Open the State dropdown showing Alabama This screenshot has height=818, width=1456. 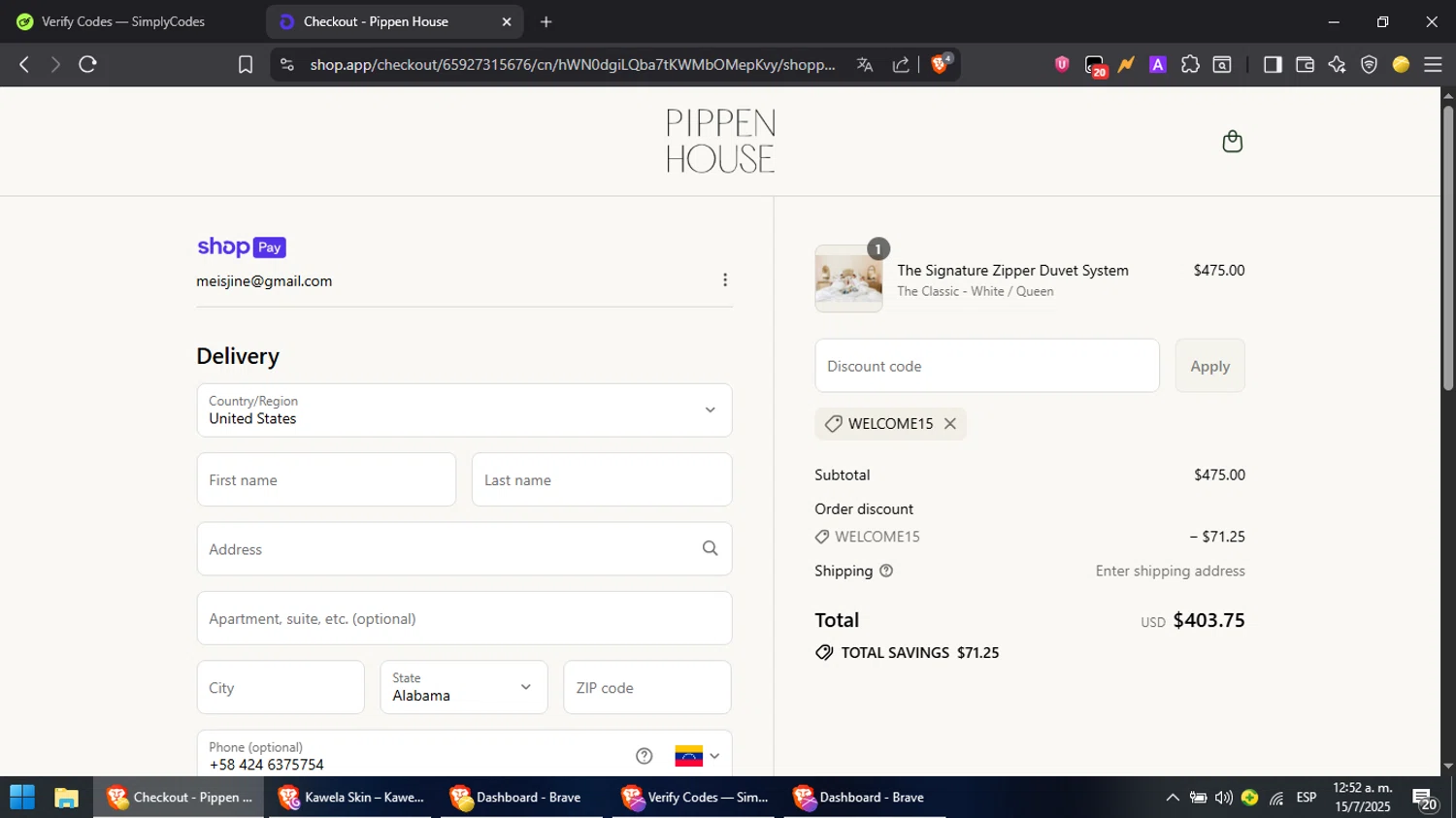click(464, 687)
